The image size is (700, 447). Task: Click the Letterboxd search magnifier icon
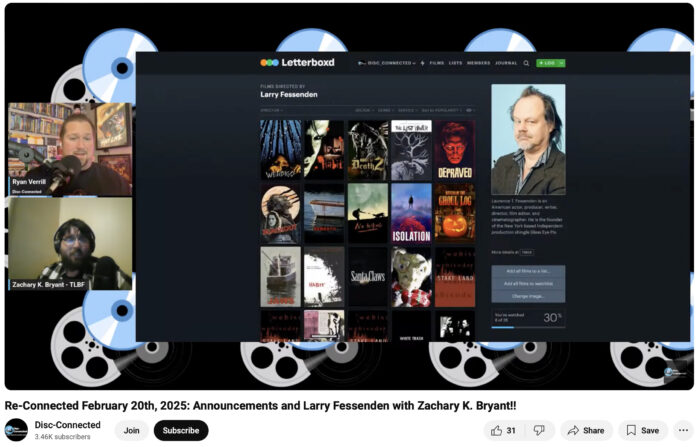pyautogui.click(x=527, y=63)
